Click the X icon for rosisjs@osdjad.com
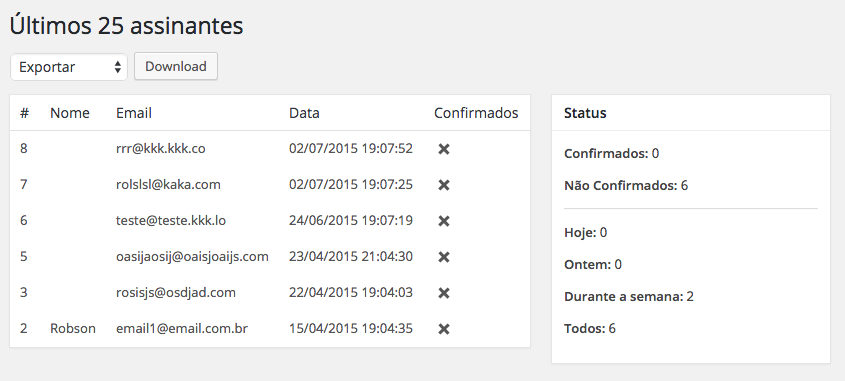 (444, 293)
